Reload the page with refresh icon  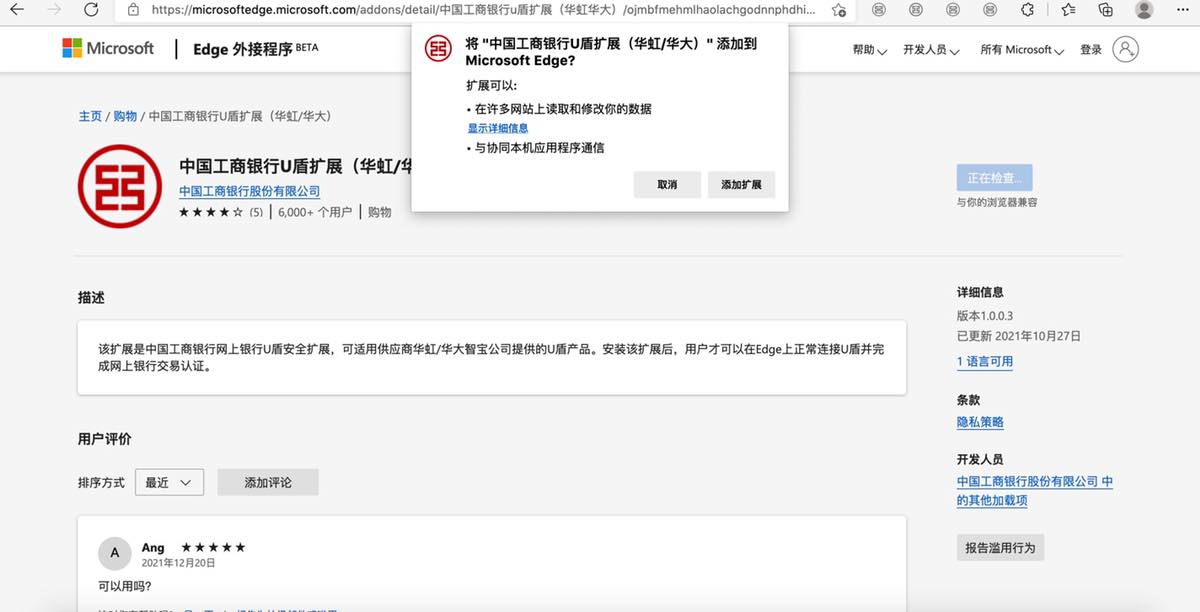tap(91, 10)
